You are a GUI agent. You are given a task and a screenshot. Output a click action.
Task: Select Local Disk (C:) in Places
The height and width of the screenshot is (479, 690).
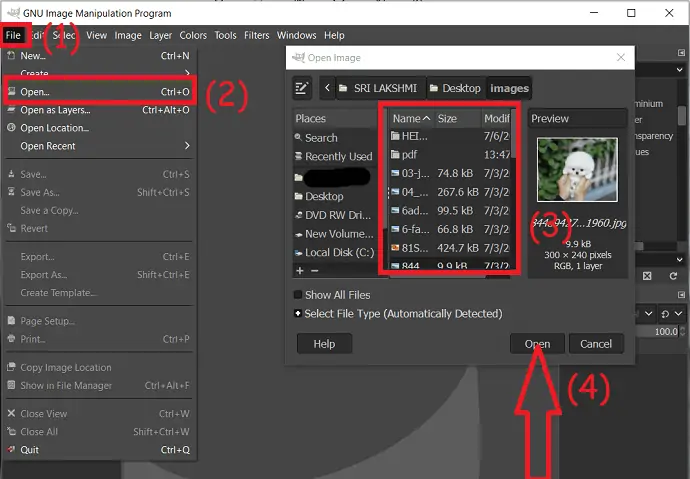click(x=335, y=252)
